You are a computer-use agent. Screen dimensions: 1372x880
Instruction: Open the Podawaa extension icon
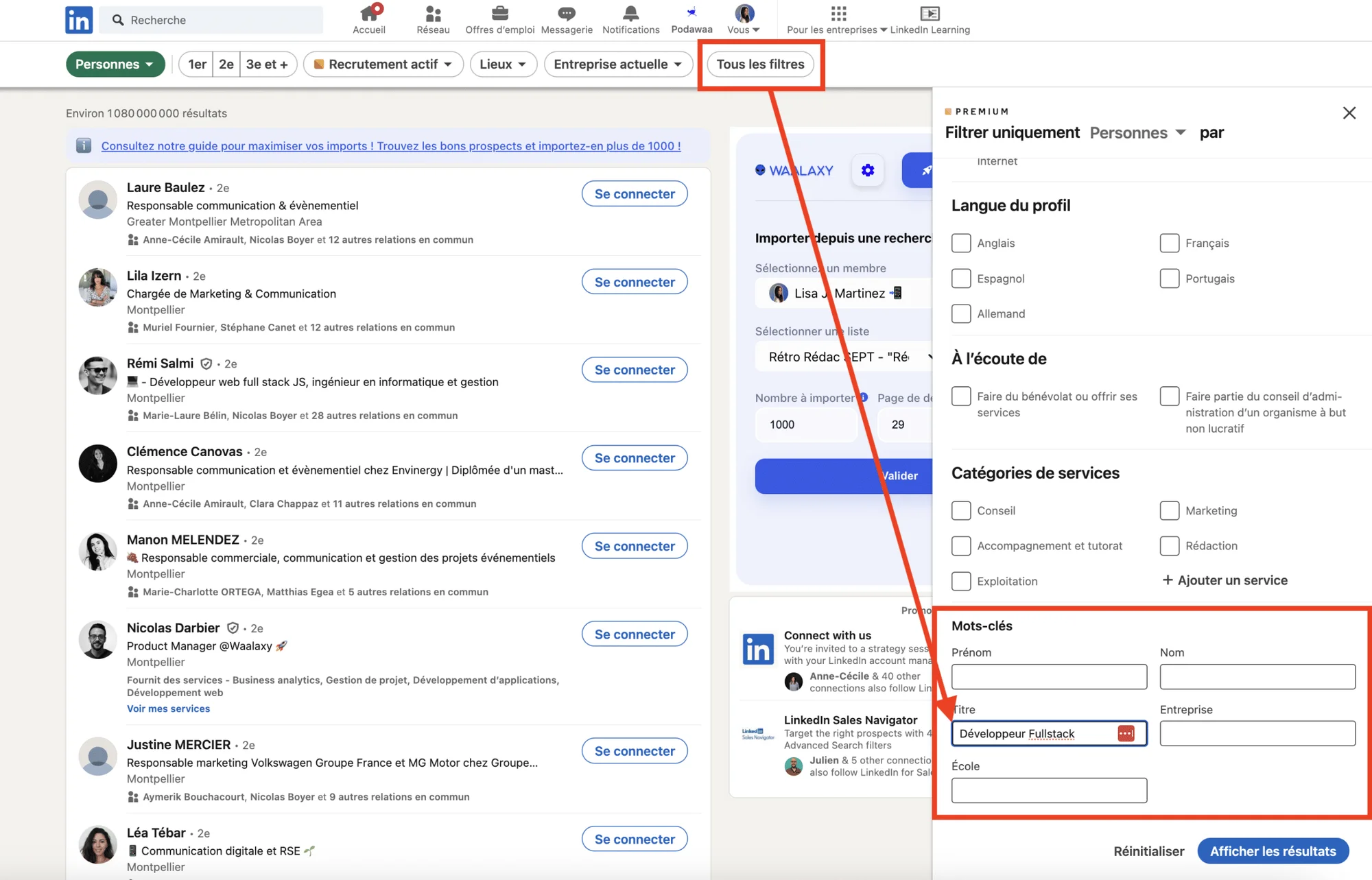691,12
